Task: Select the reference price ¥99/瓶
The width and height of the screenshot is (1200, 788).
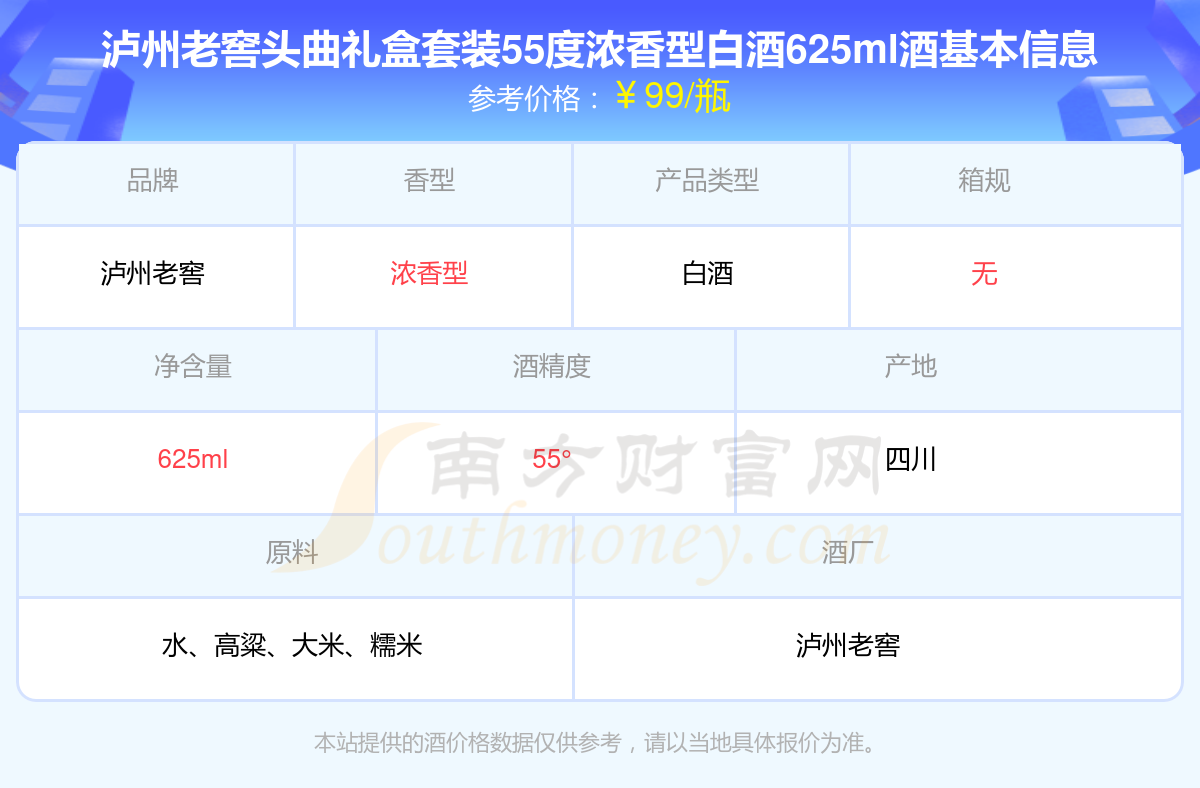Action: point(672,97)
